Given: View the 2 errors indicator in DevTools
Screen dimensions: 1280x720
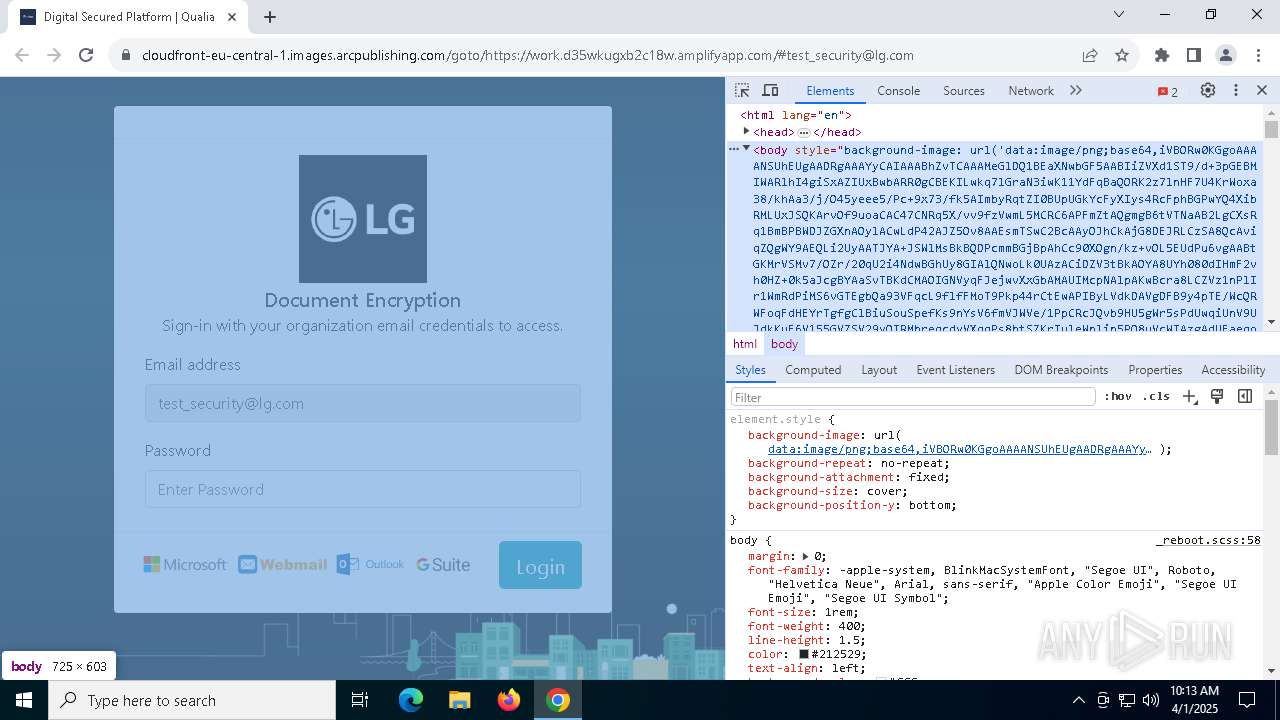Looking at the screenshot, I should (1168, 91).
